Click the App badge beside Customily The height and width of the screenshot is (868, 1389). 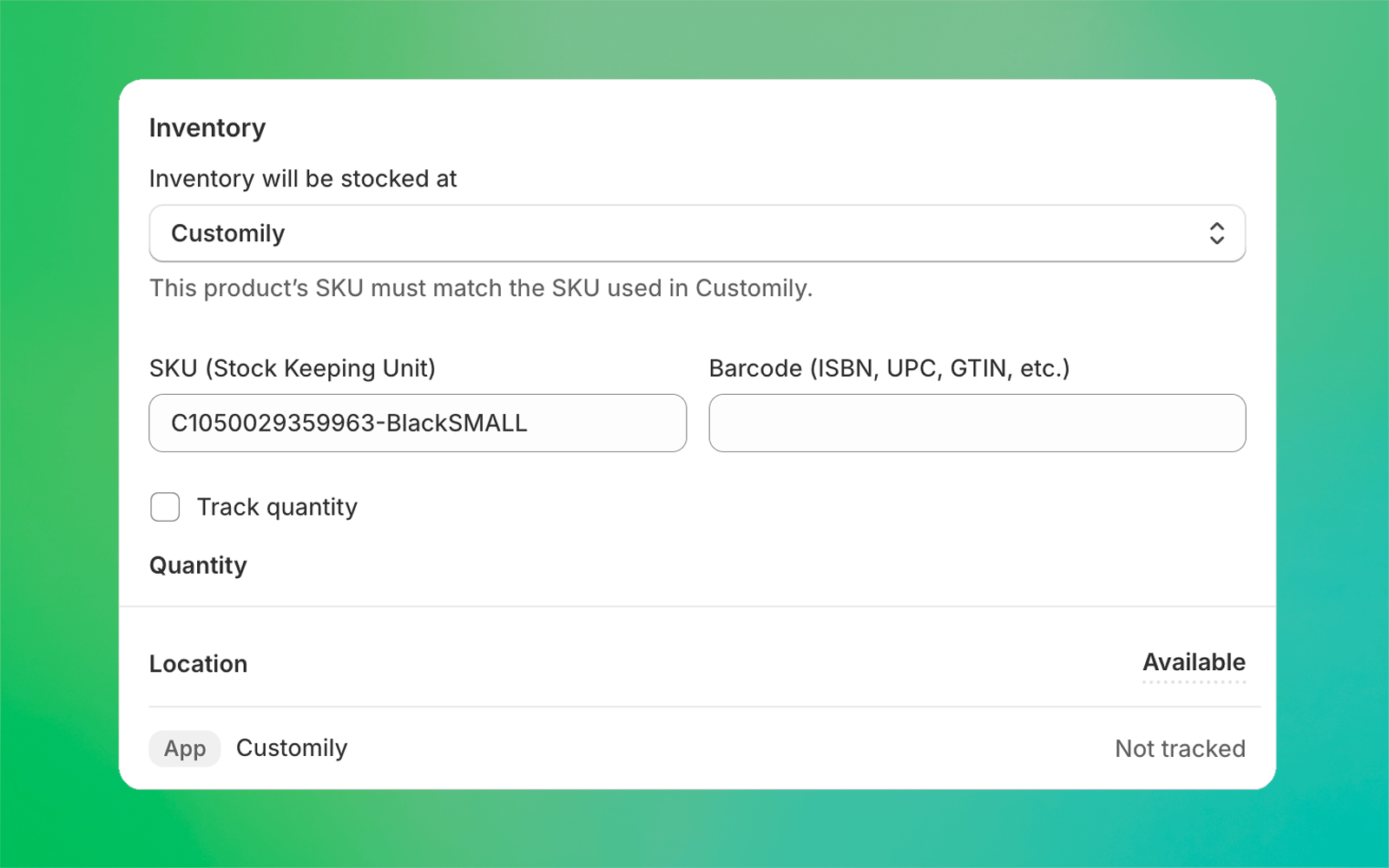(x=185, y=748)
